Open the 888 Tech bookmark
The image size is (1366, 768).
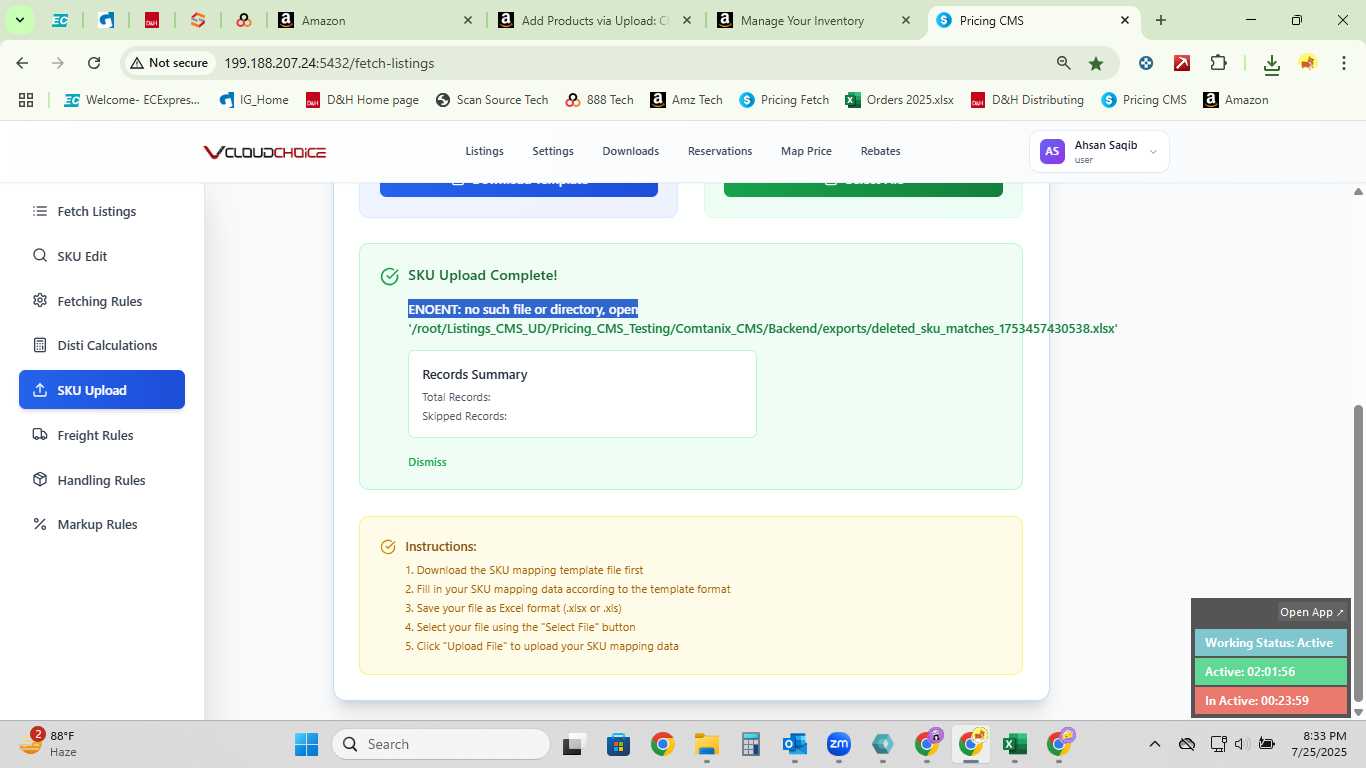[x=600, y=100]
